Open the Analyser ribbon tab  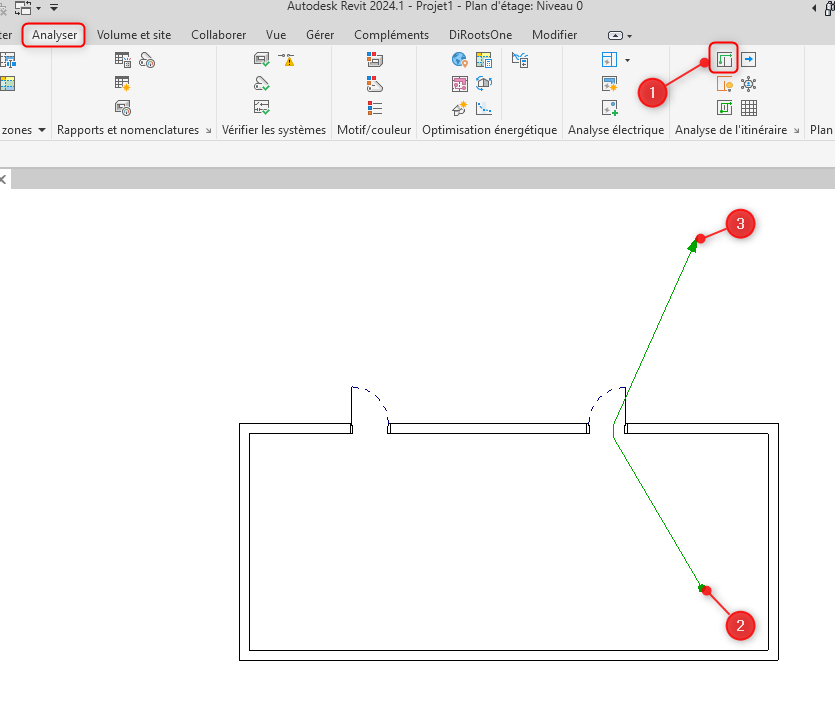click(x=55, y=34)
